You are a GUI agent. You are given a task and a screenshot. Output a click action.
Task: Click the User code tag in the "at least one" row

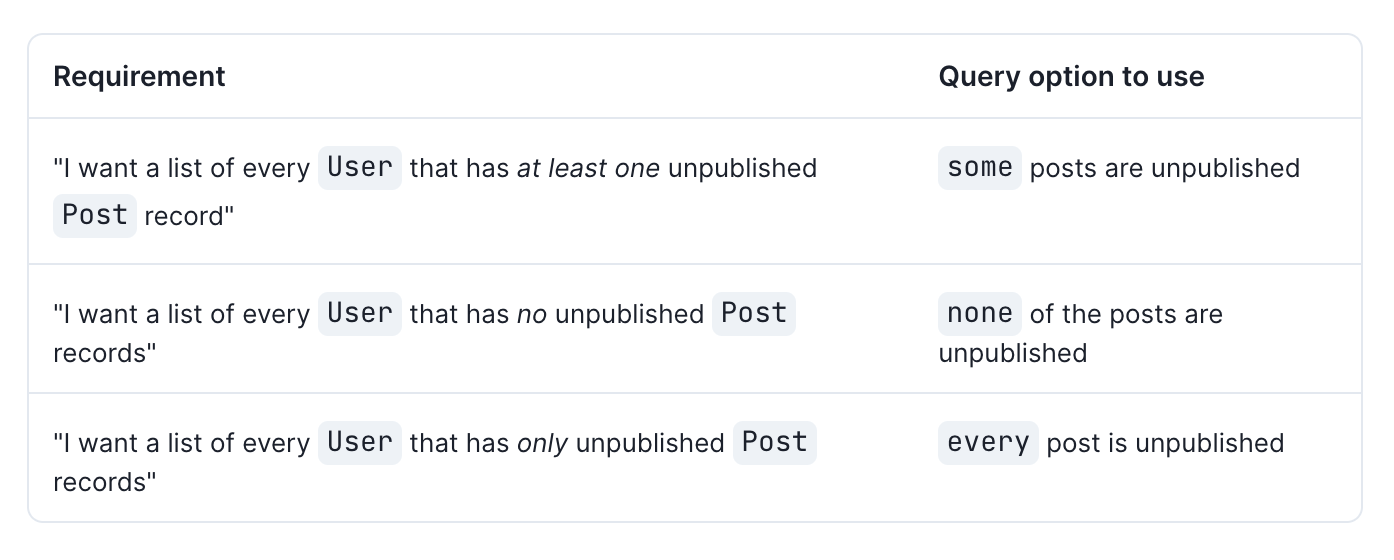(360, 167)
